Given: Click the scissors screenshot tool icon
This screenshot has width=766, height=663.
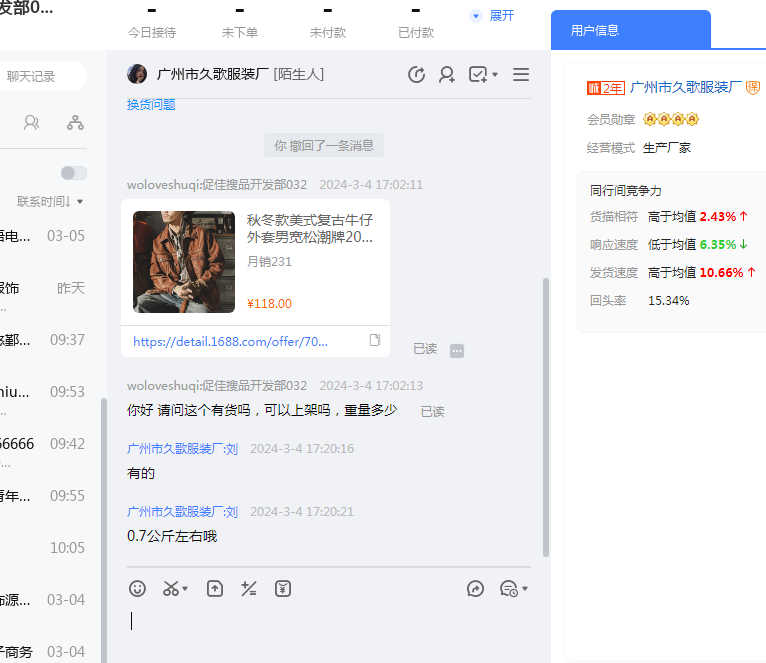Looking at the screenshot, I should click(171, 589).
